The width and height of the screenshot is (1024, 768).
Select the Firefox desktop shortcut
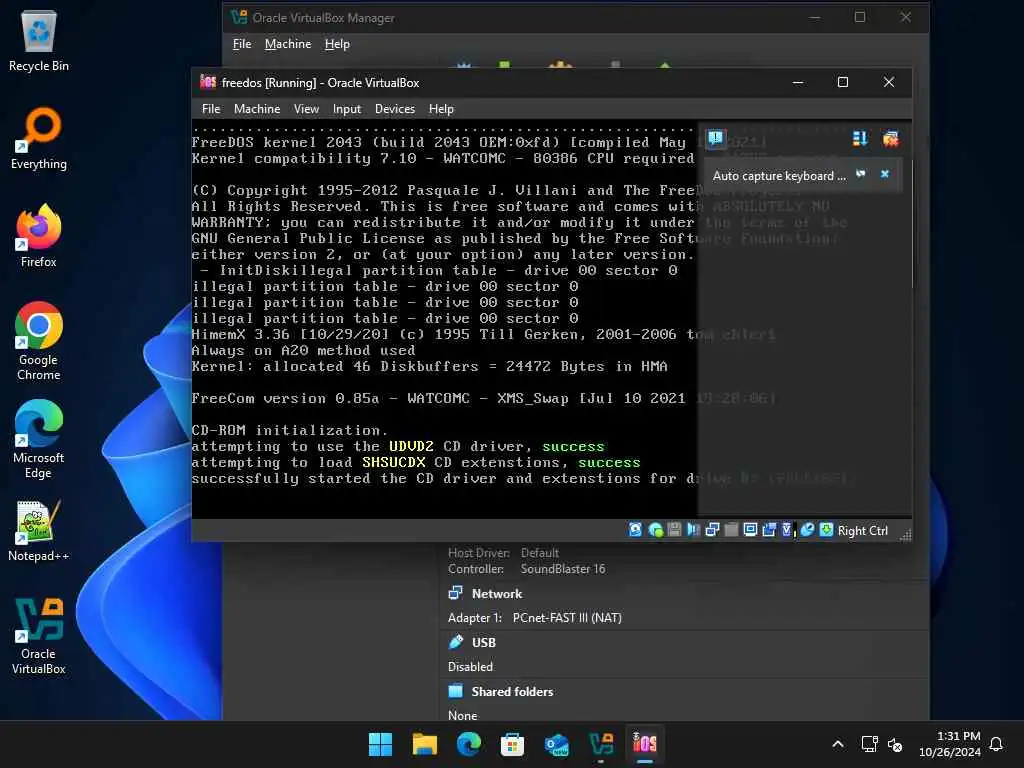tap(39, 236)
